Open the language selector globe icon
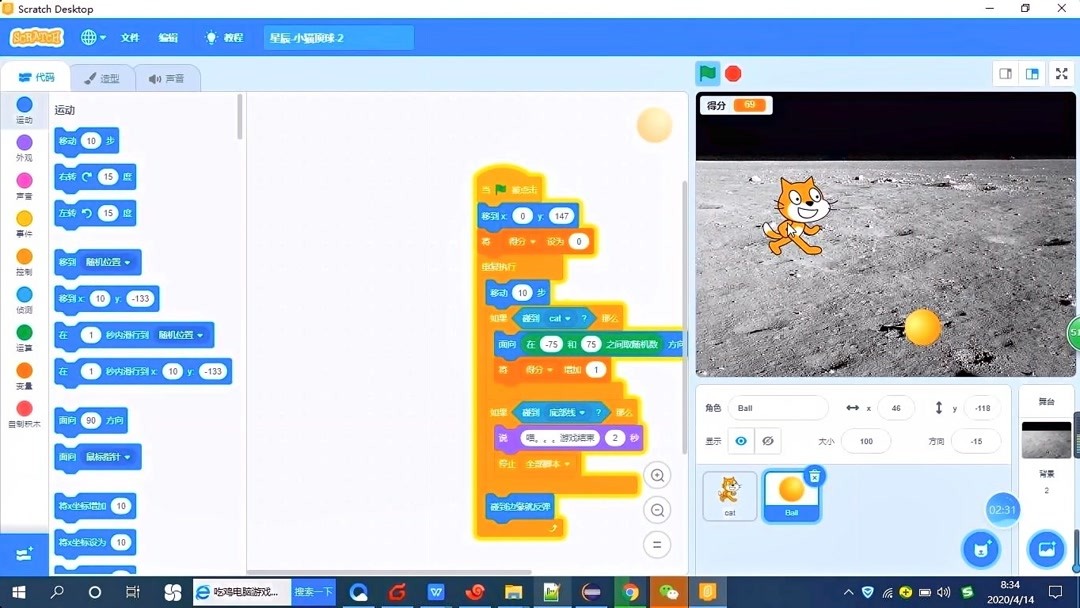The image size is (1080, 608). click(91, 36)
